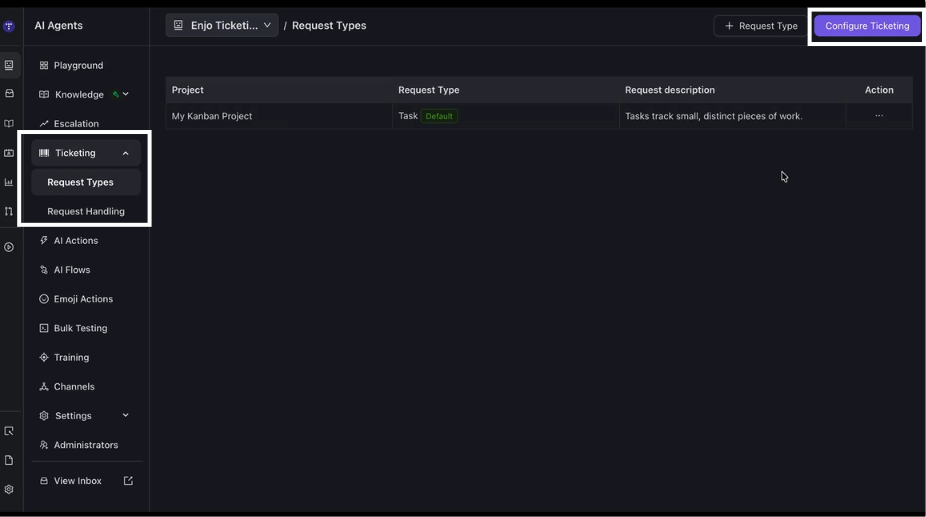Open the inbox tray icon in left rail
The image size is (926, 517).
click(x=9, y=93)
